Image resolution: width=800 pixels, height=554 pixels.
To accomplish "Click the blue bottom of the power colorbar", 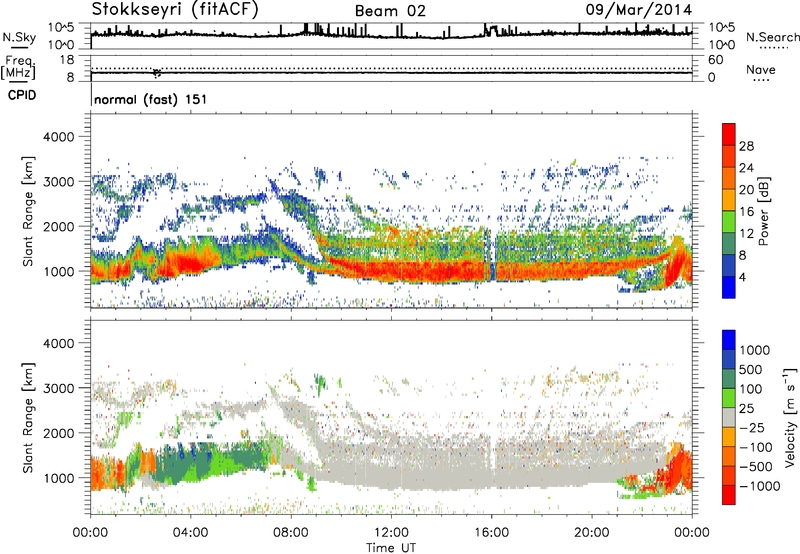I will (x=729, y=287).
